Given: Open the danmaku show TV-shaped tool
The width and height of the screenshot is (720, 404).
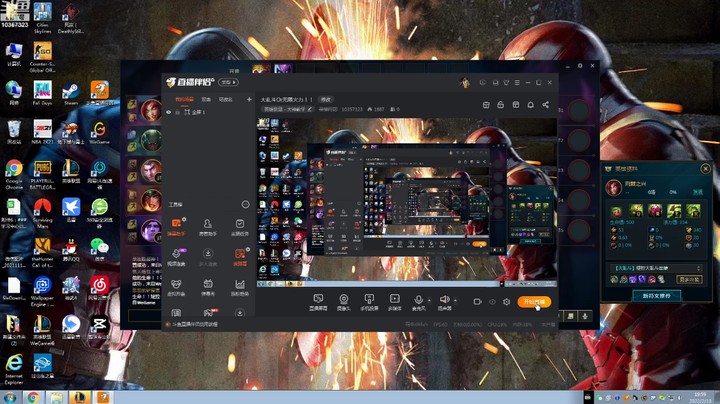Looking at the screenshot, I should click(208, 287).
